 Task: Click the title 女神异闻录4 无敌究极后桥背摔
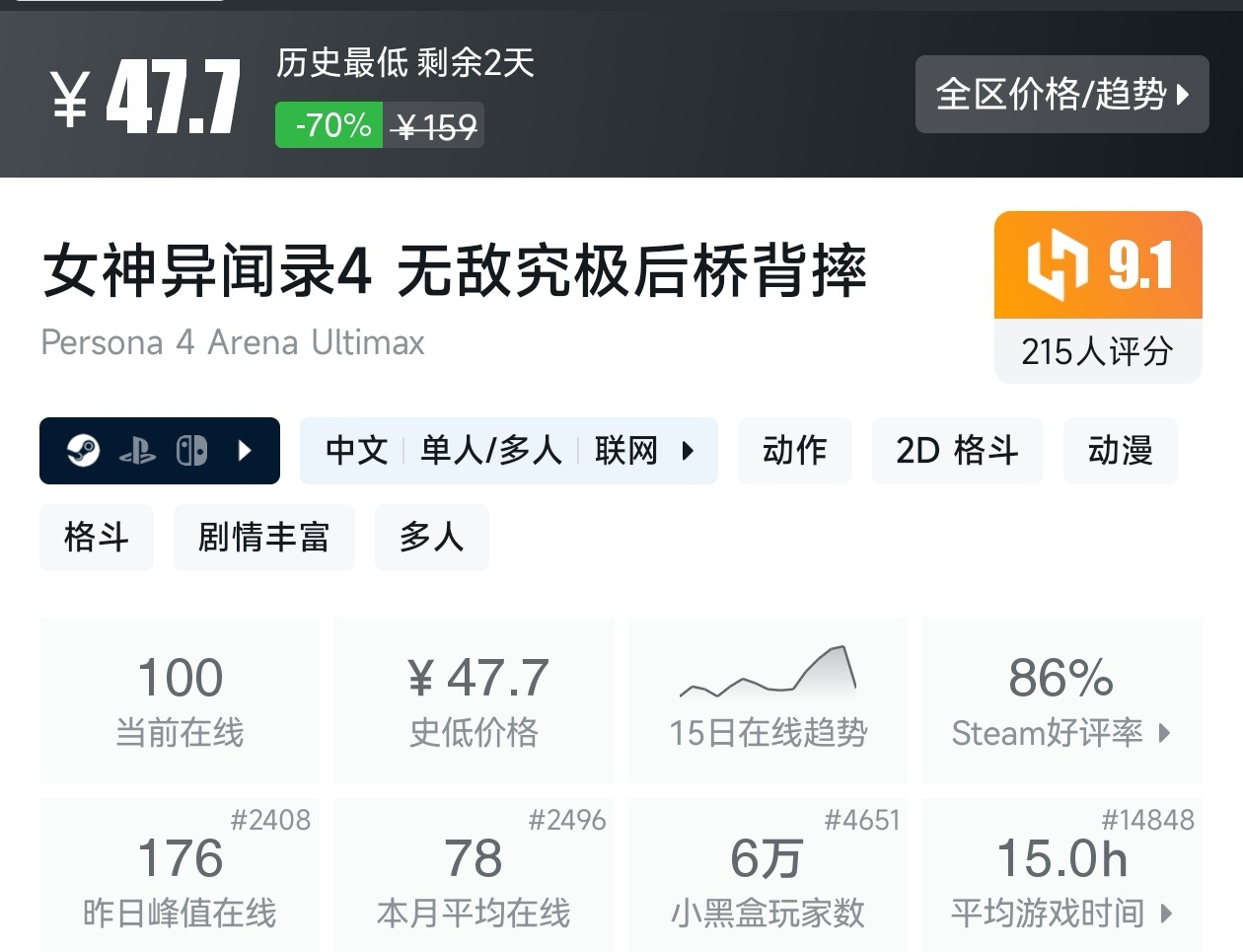coord(455,272)
